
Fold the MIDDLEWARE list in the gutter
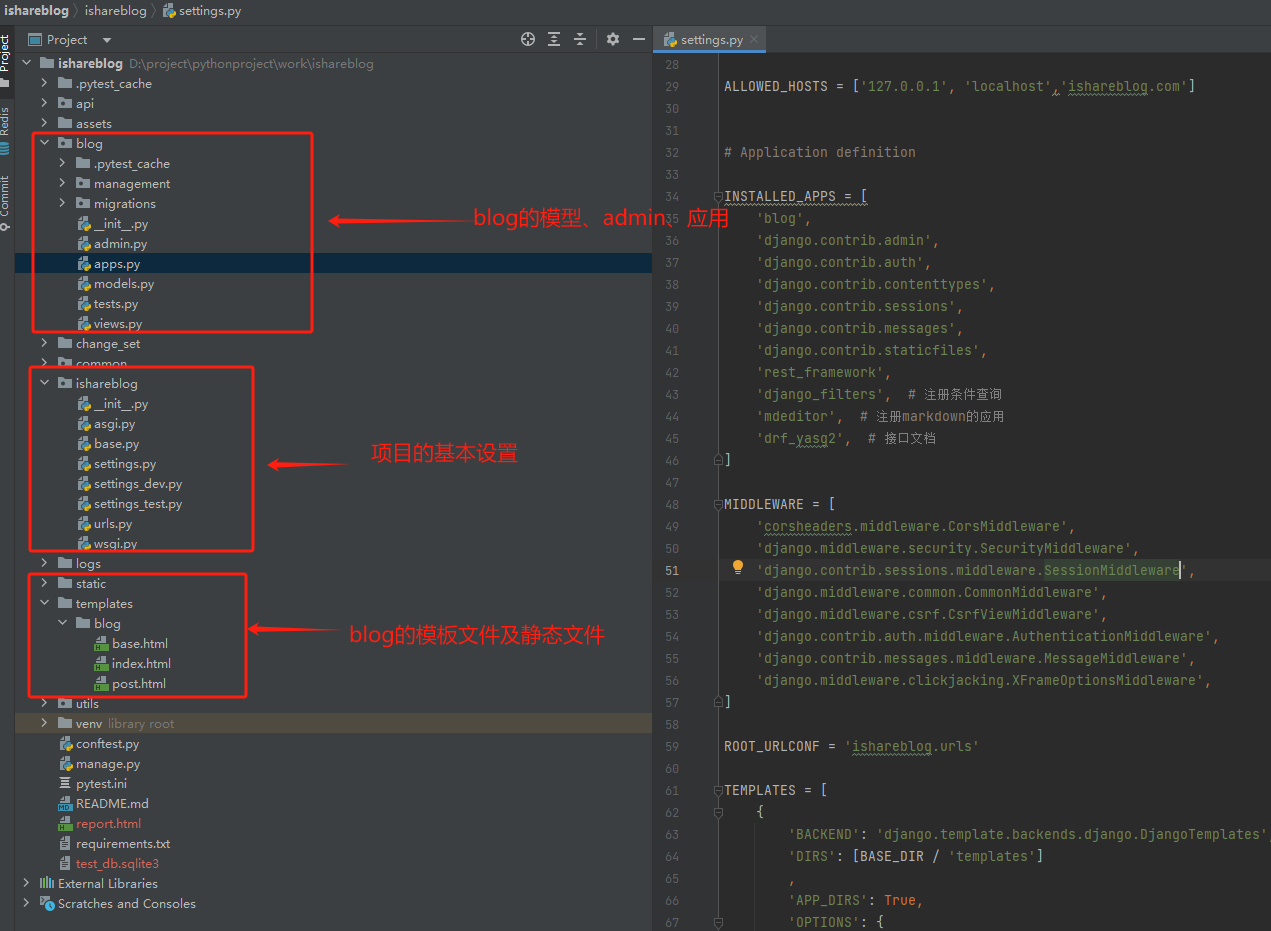pos(717,504)
